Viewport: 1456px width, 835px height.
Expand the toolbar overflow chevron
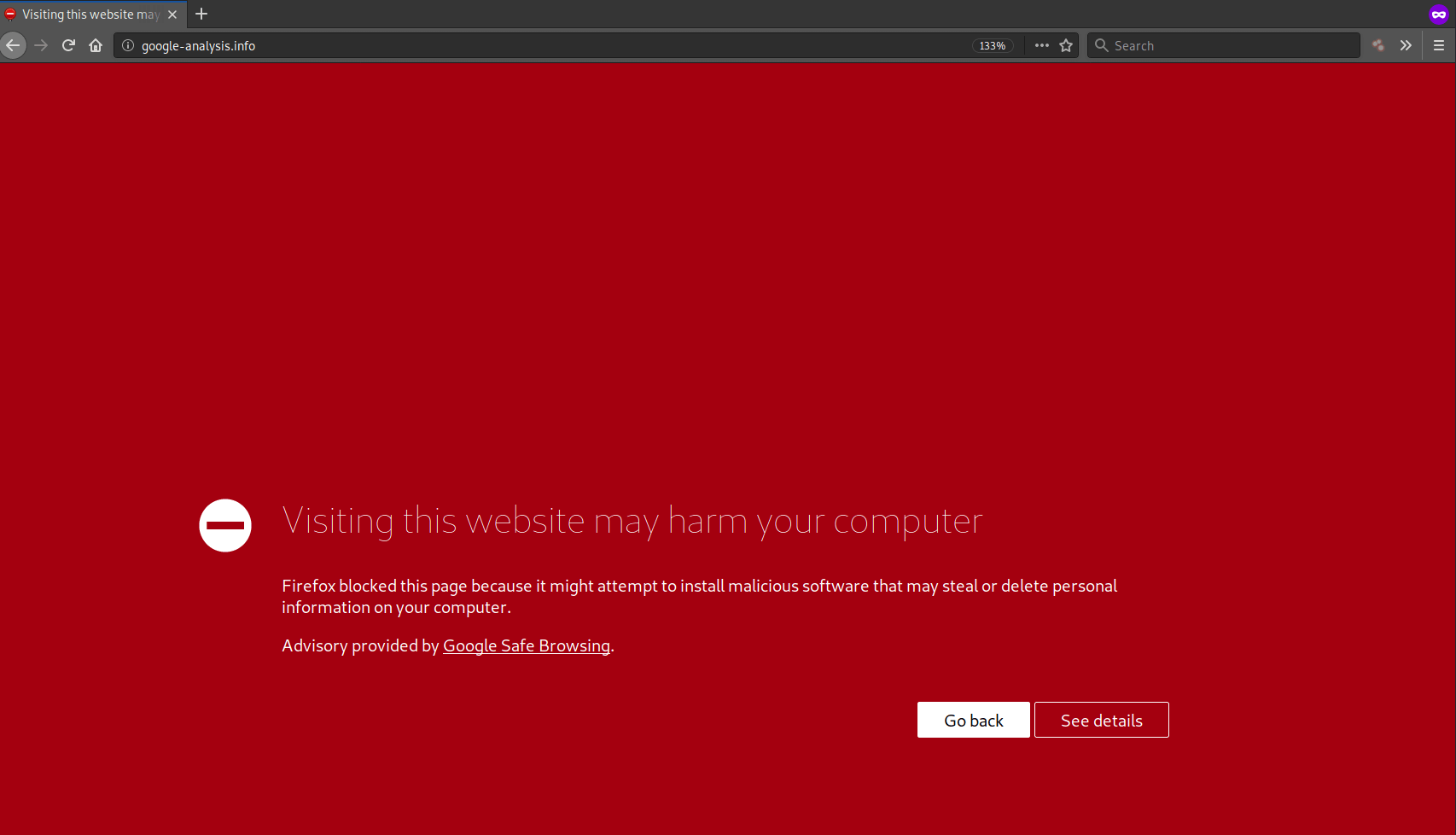pyautogui.click(x=1406, y=45)
